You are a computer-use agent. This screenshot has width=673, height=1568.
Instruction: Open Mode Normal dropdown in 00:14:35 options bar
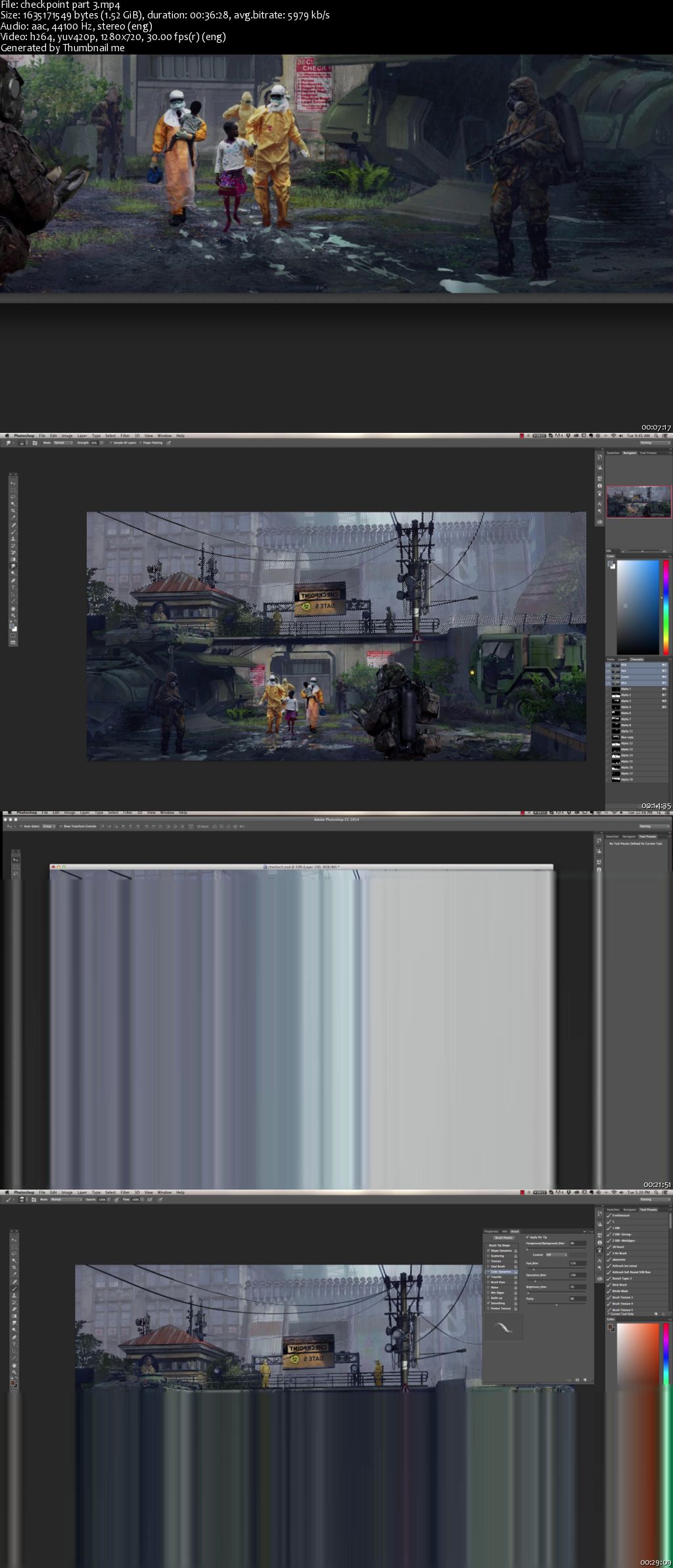coord(63,443)
